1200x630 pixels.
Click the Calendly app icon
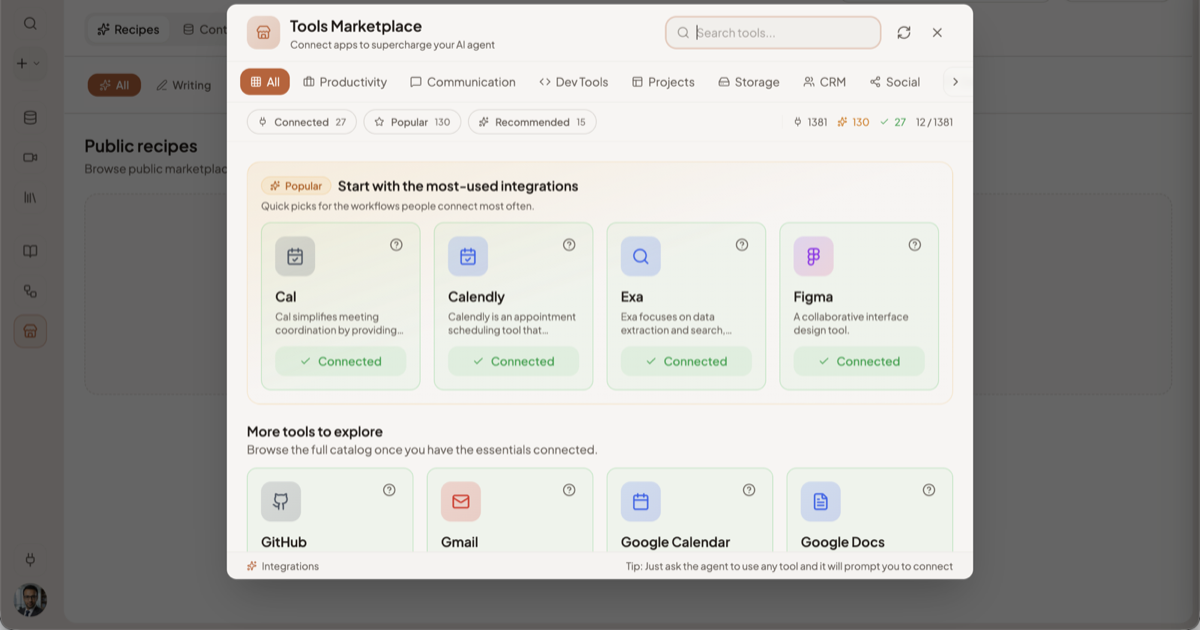468,257
